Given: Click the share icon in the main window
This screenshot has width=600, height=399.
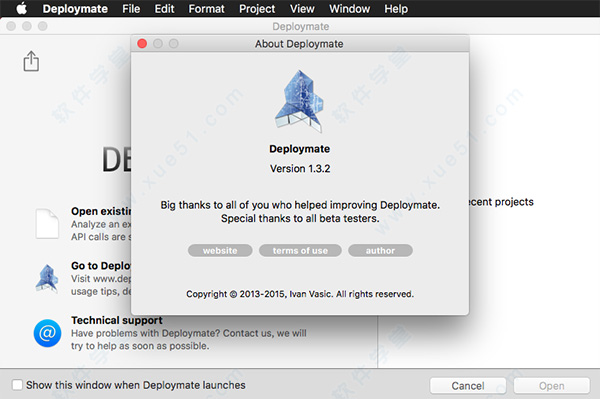Looking at the screenshot, I should tap(31, 61).
